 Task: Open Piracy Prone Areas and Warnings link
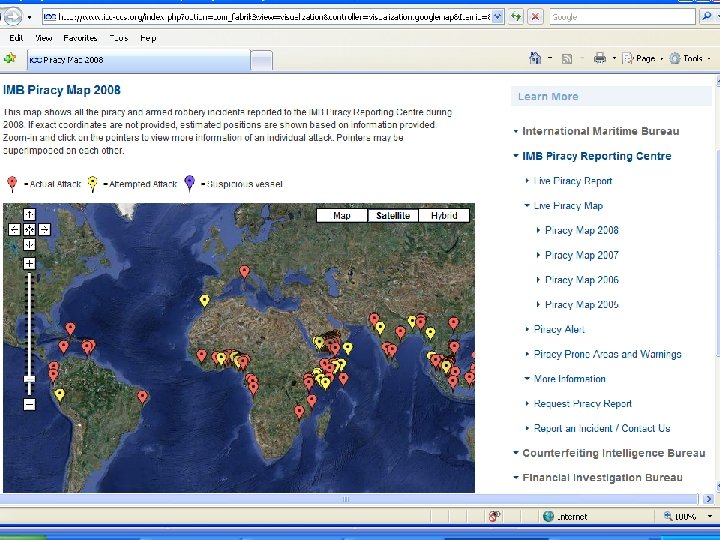[608, 354]
